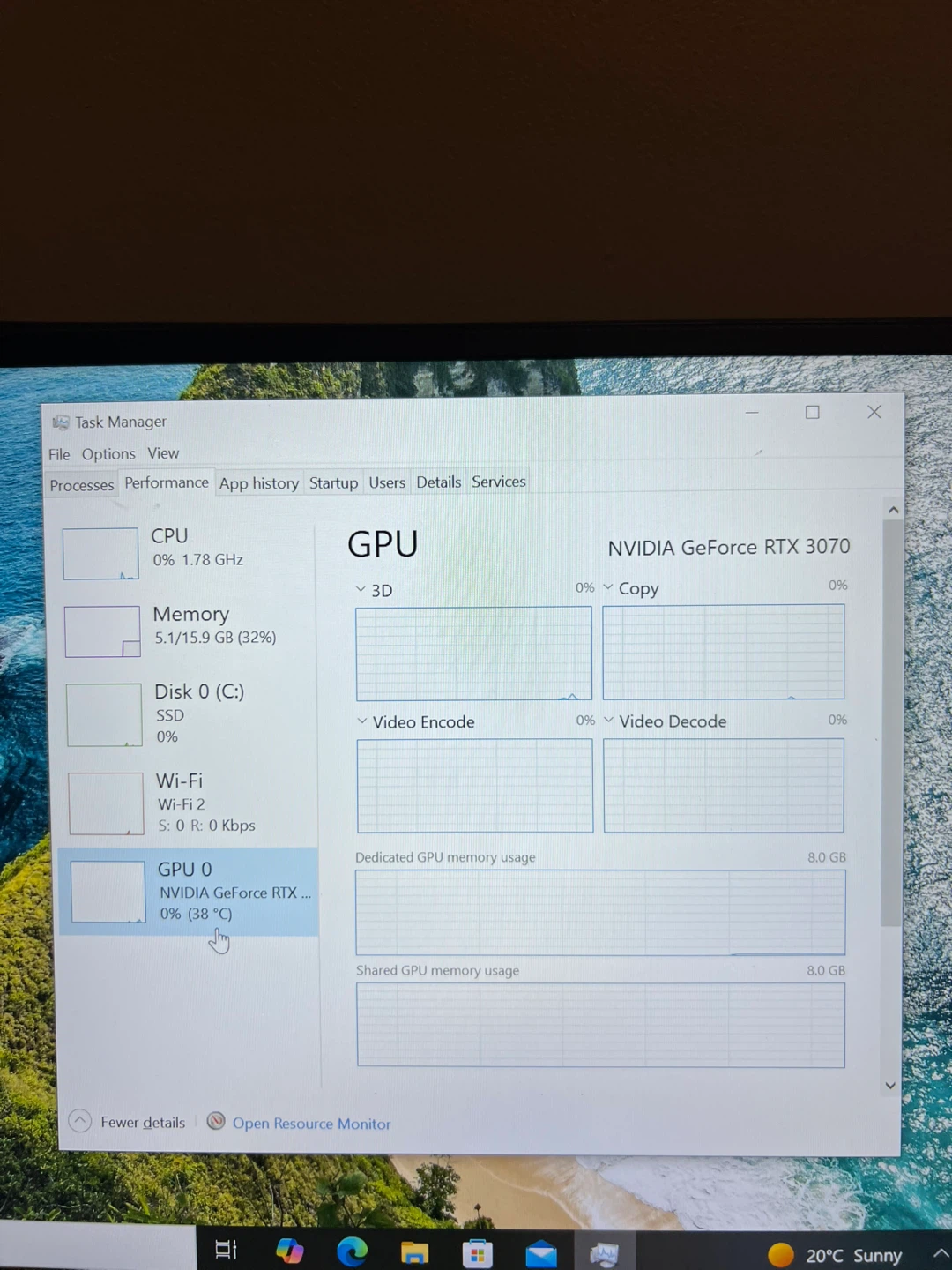Open the Options menu

tap(108, 454)
